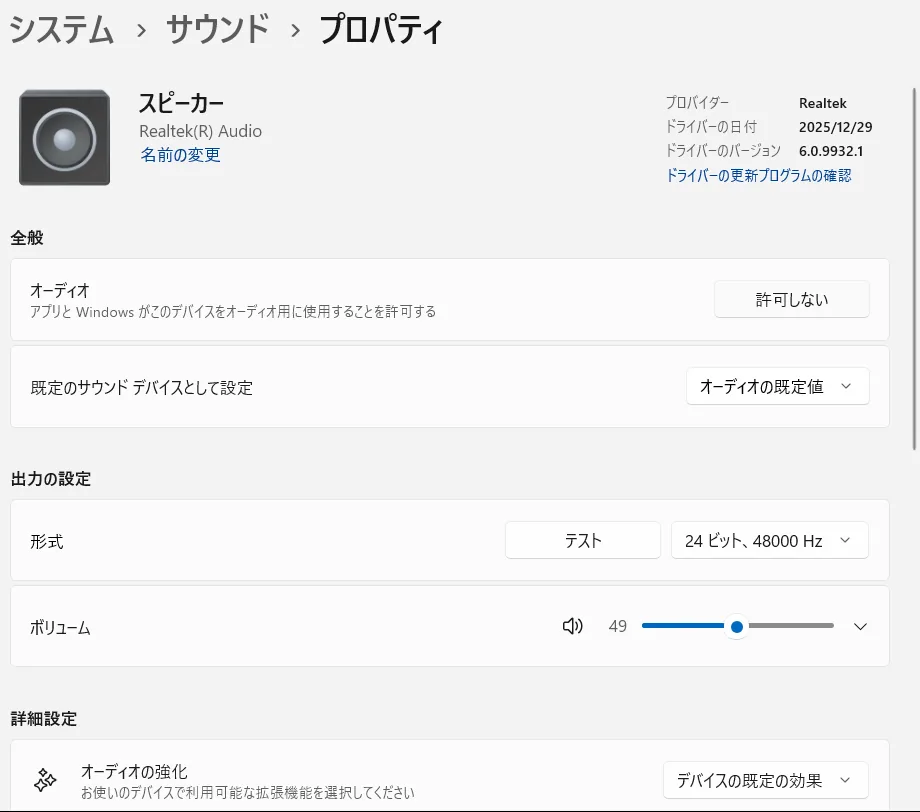This screenshot has height=812, width=920.
Task: Click the Realtek(R) Audio subtitle
Action: pos(200,131)
